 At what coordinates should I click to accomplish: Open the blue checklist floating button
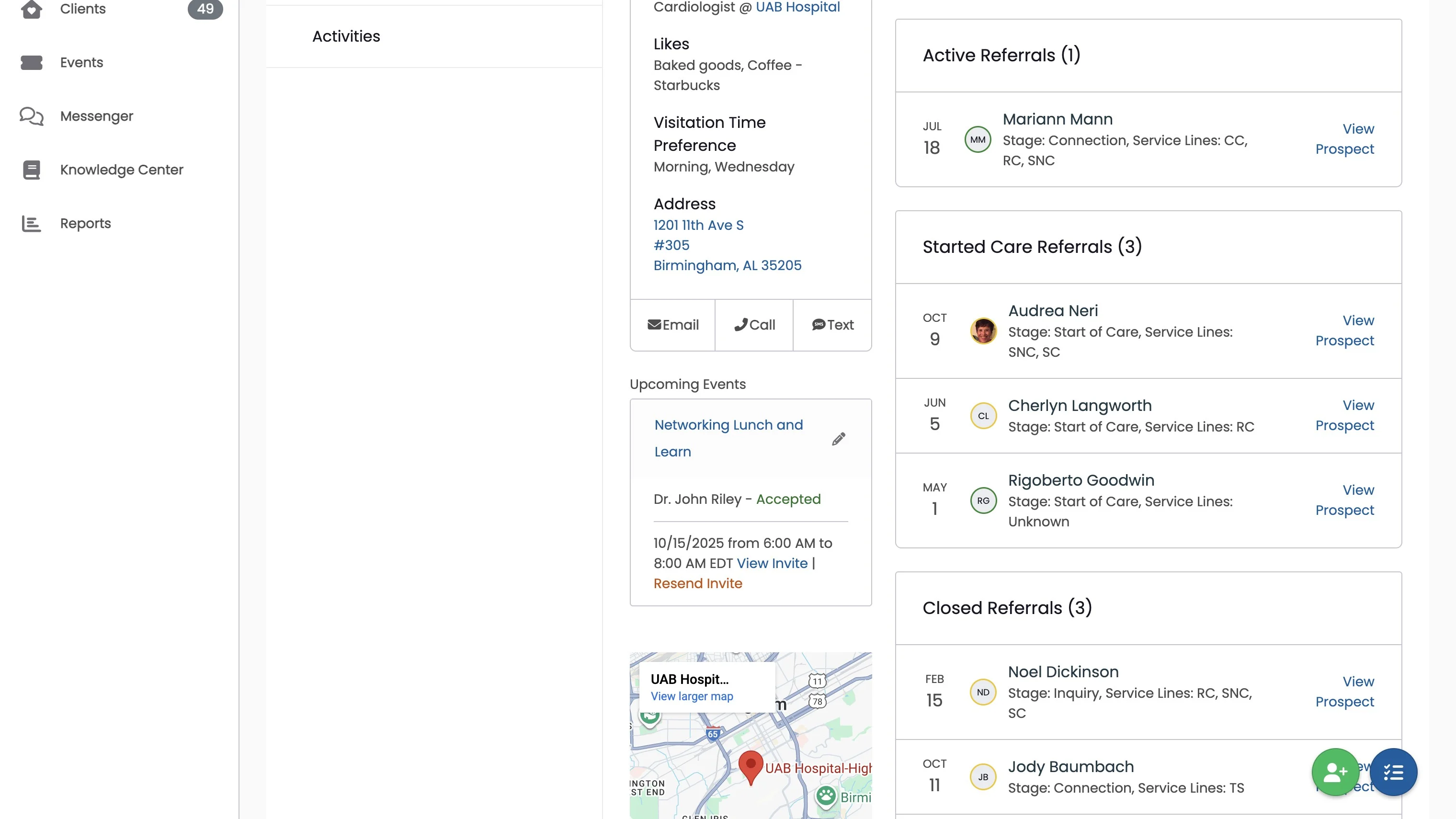click(x=1393, y=772)
